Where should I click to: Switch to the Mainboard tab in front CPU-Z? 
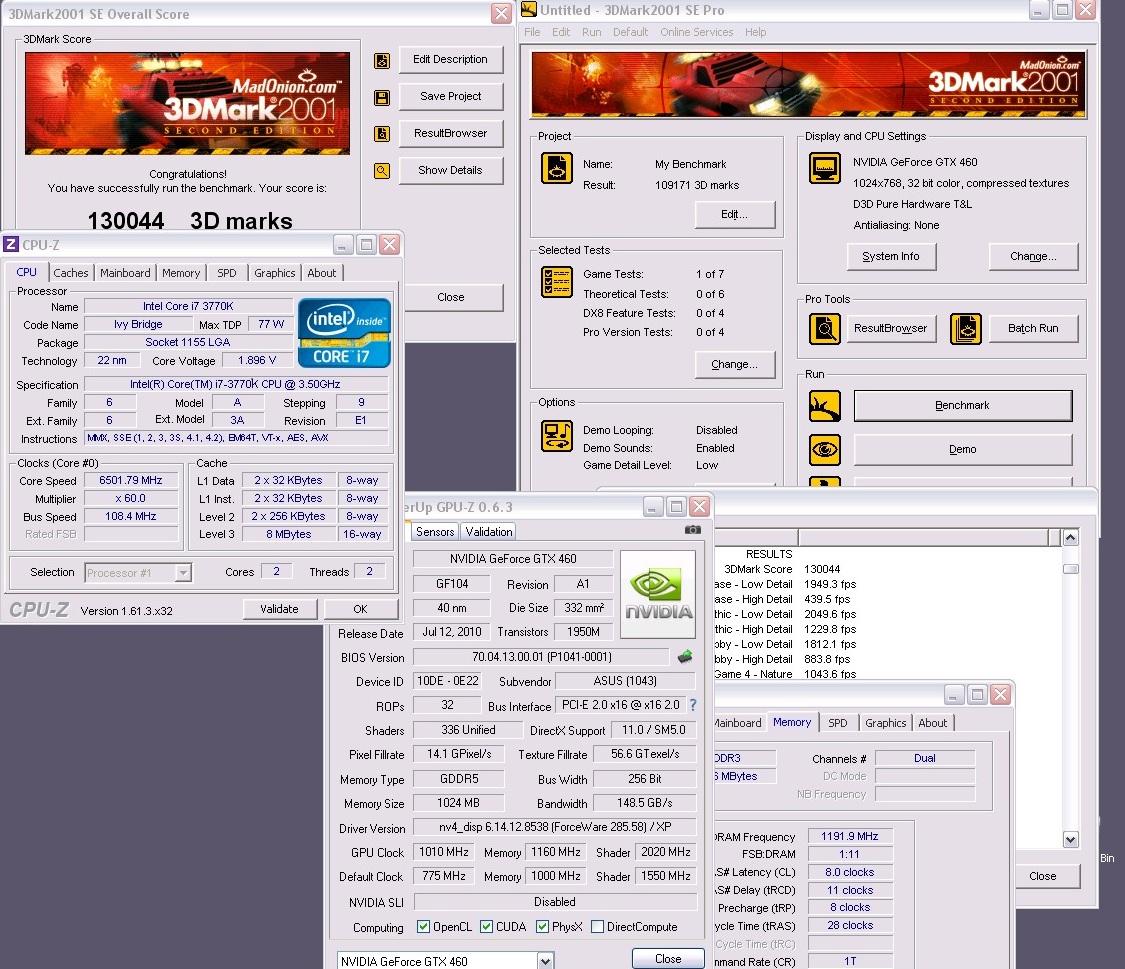tap(126, 273)
